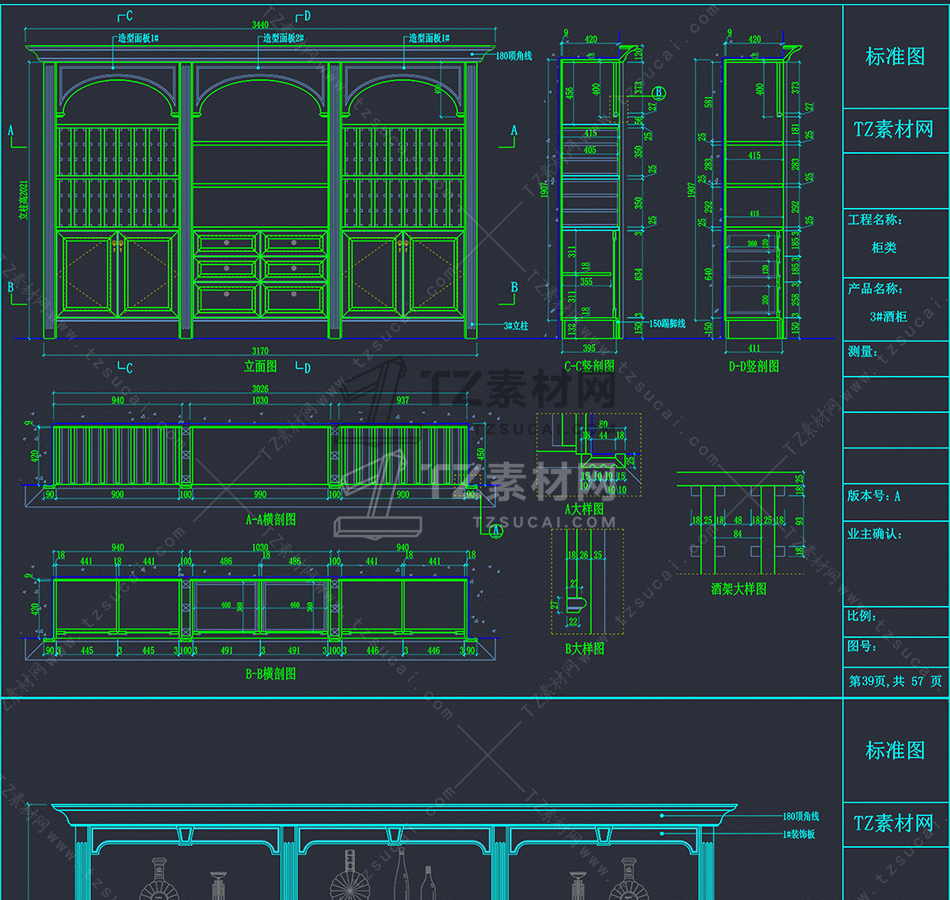Click the 3440 overall width dimension
The image size is (950, 900).
(x=260, y=24)
